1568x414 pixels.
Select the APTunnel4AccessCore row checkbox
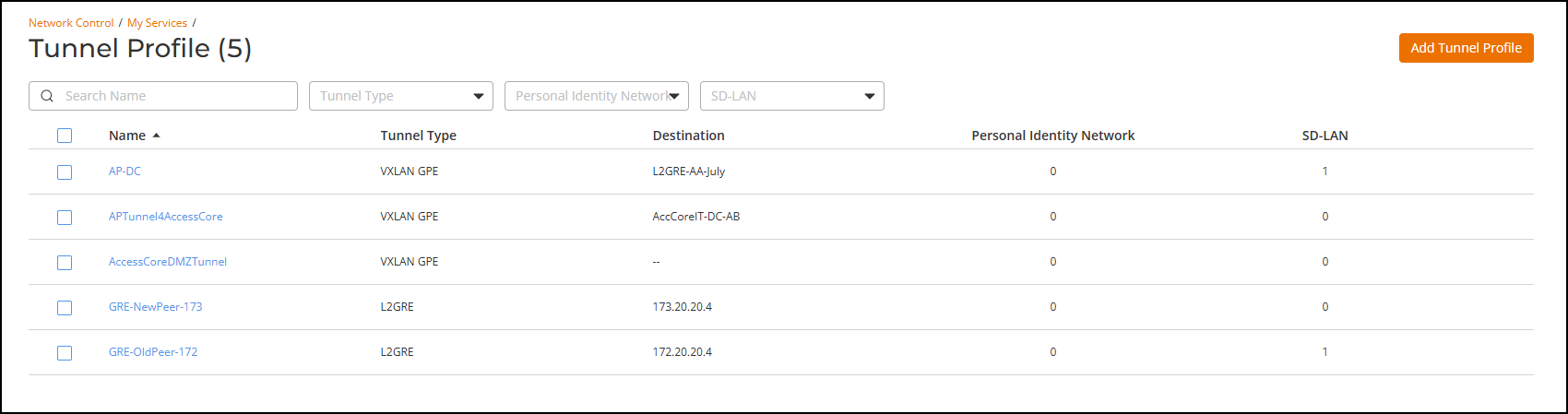(65, 218)
